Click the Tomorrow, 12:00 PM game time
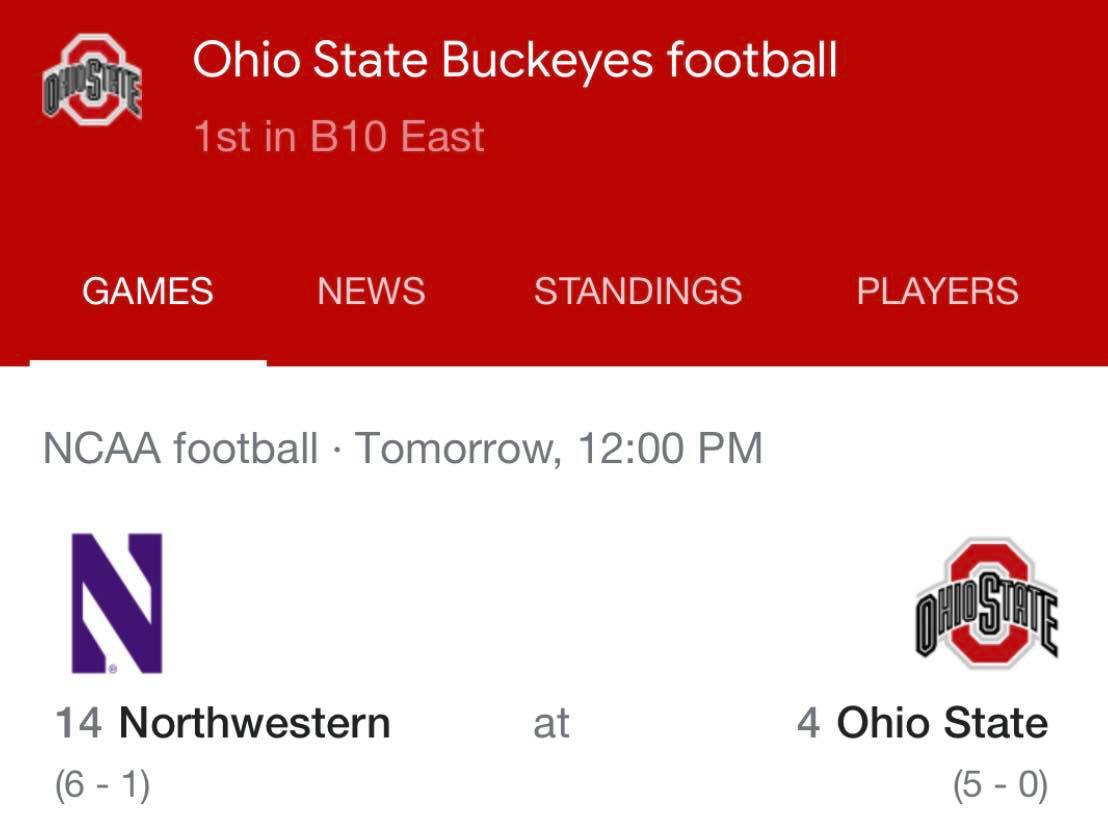The width and height of the screenshot is (1108, 835). pyautogui.click(x=559, y=448)
